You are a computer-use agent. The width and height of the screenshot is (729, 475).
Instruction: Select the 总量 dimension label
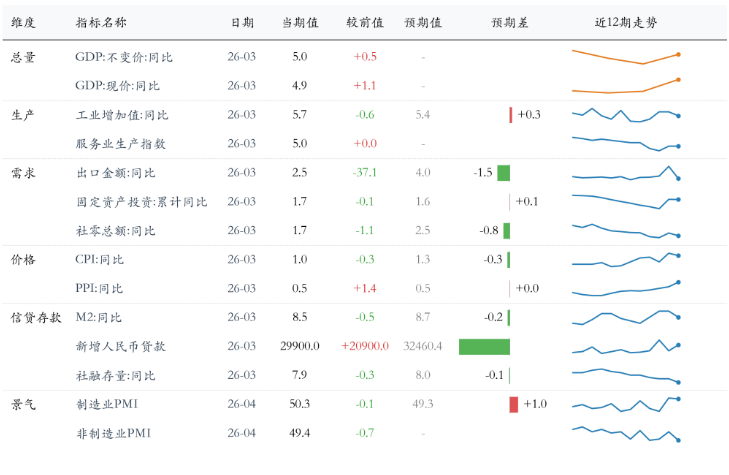click(x=23, y=57)
